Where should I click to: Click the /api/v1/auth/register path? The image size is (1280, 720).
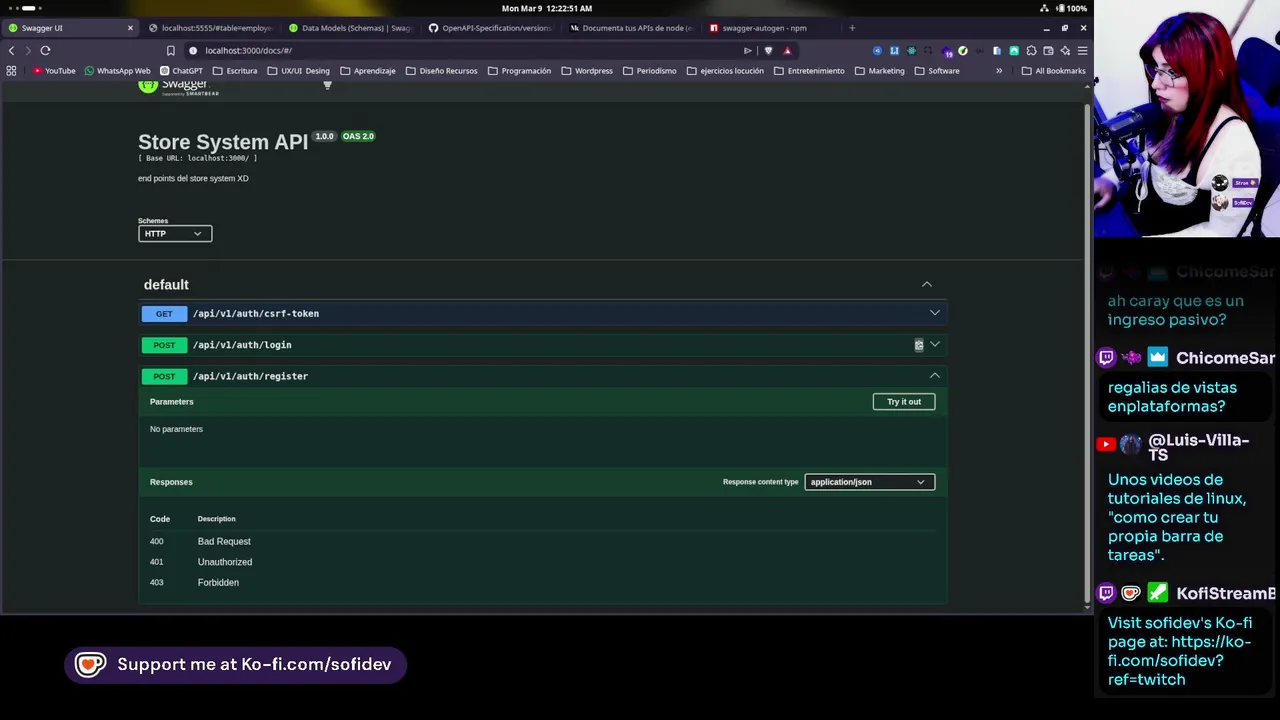(x=250, y=376)
